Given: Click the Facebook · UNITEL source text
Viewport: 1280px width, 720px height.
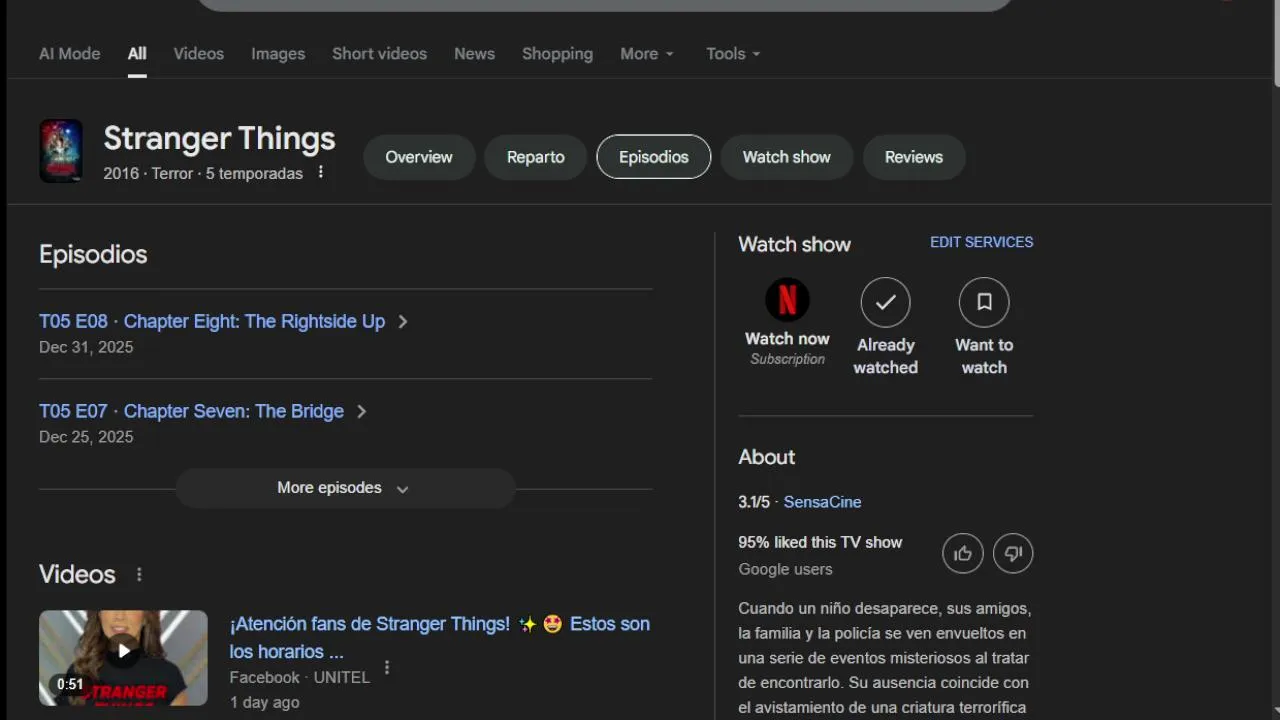Looking at the screenshot, I should pos(300,677).
